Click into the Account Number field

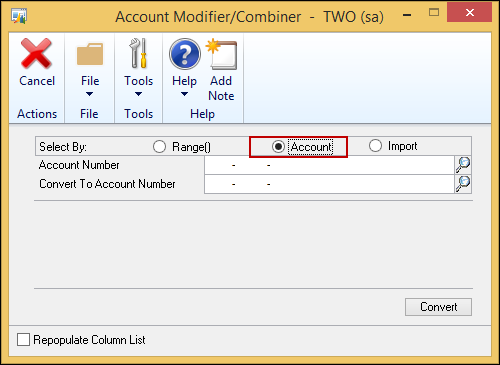329,165
